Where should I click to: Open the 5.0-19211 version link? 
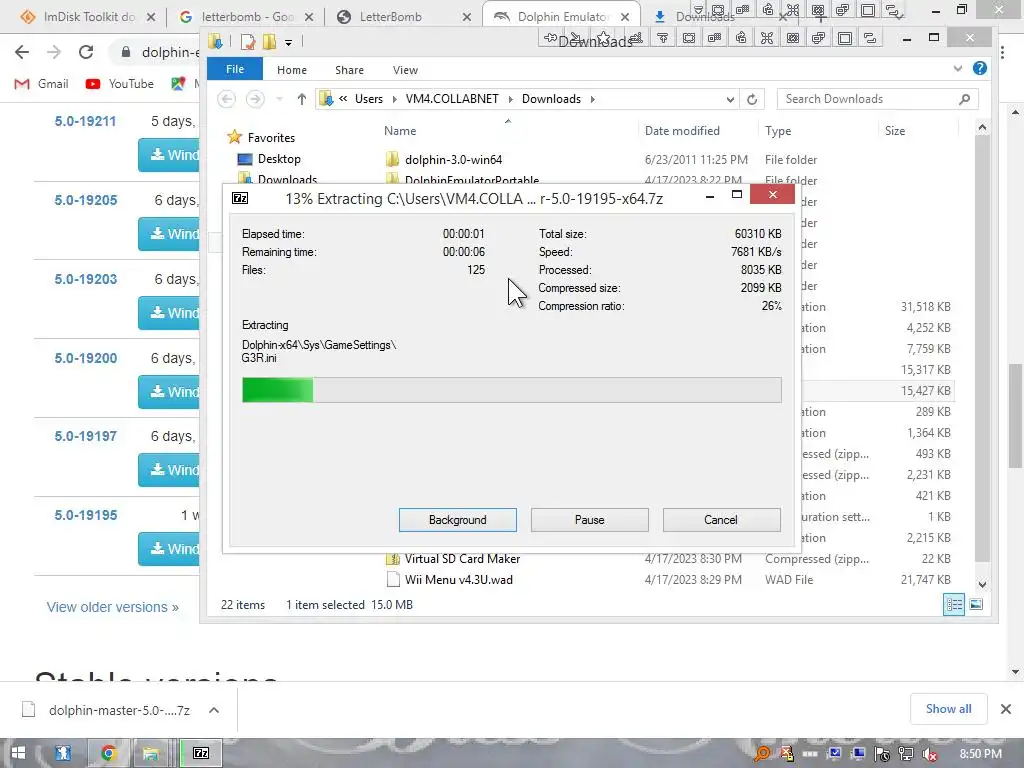click(x=86, y=121)
